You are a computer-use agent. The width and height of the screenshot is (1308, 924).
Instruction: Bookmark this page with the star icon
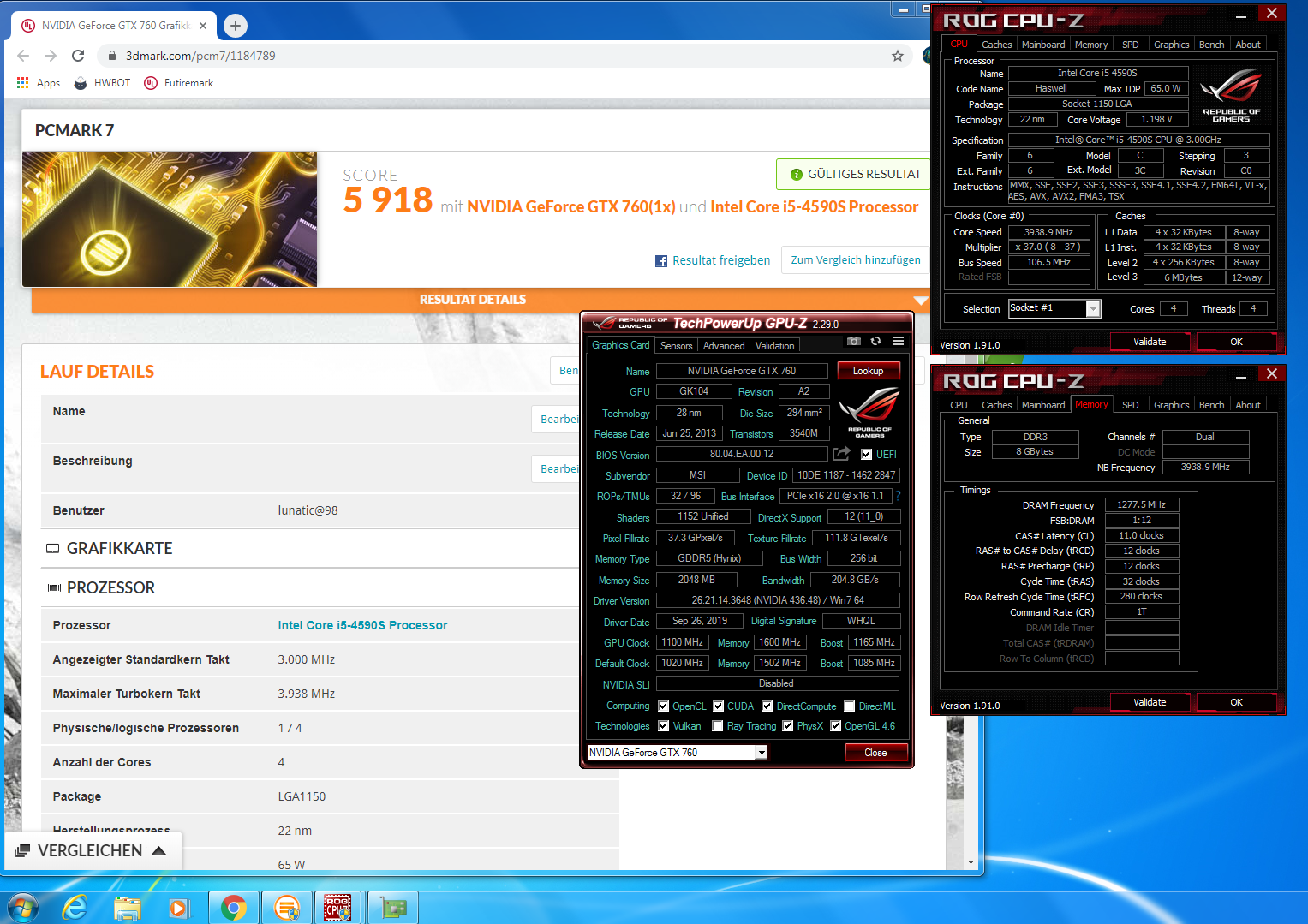(898, 56)
